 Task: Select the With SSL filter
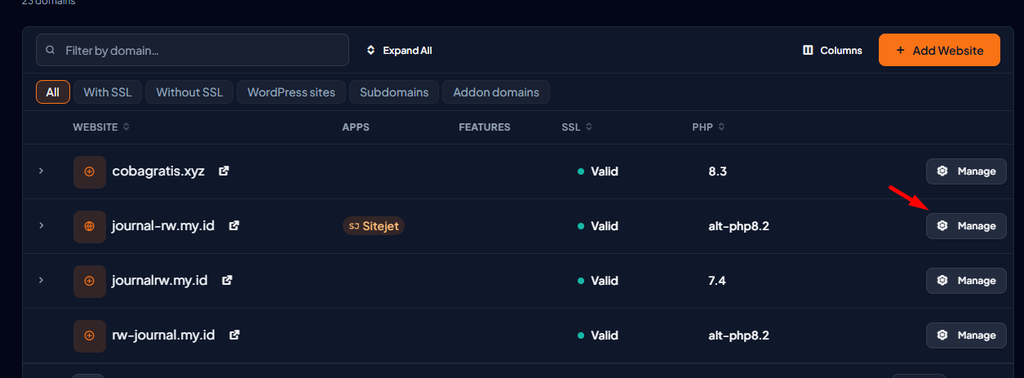[x=108, y=92]
